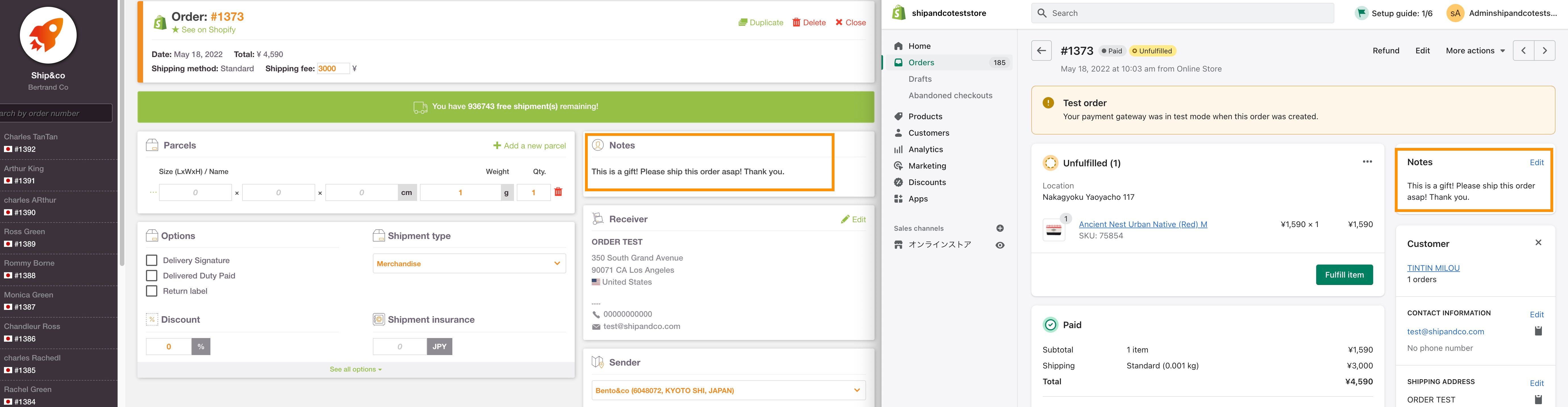The height and width of the screenshot is (407, 1568).
Task: Open Analytics in the Shopify sidebar
Action: (925, 149)
